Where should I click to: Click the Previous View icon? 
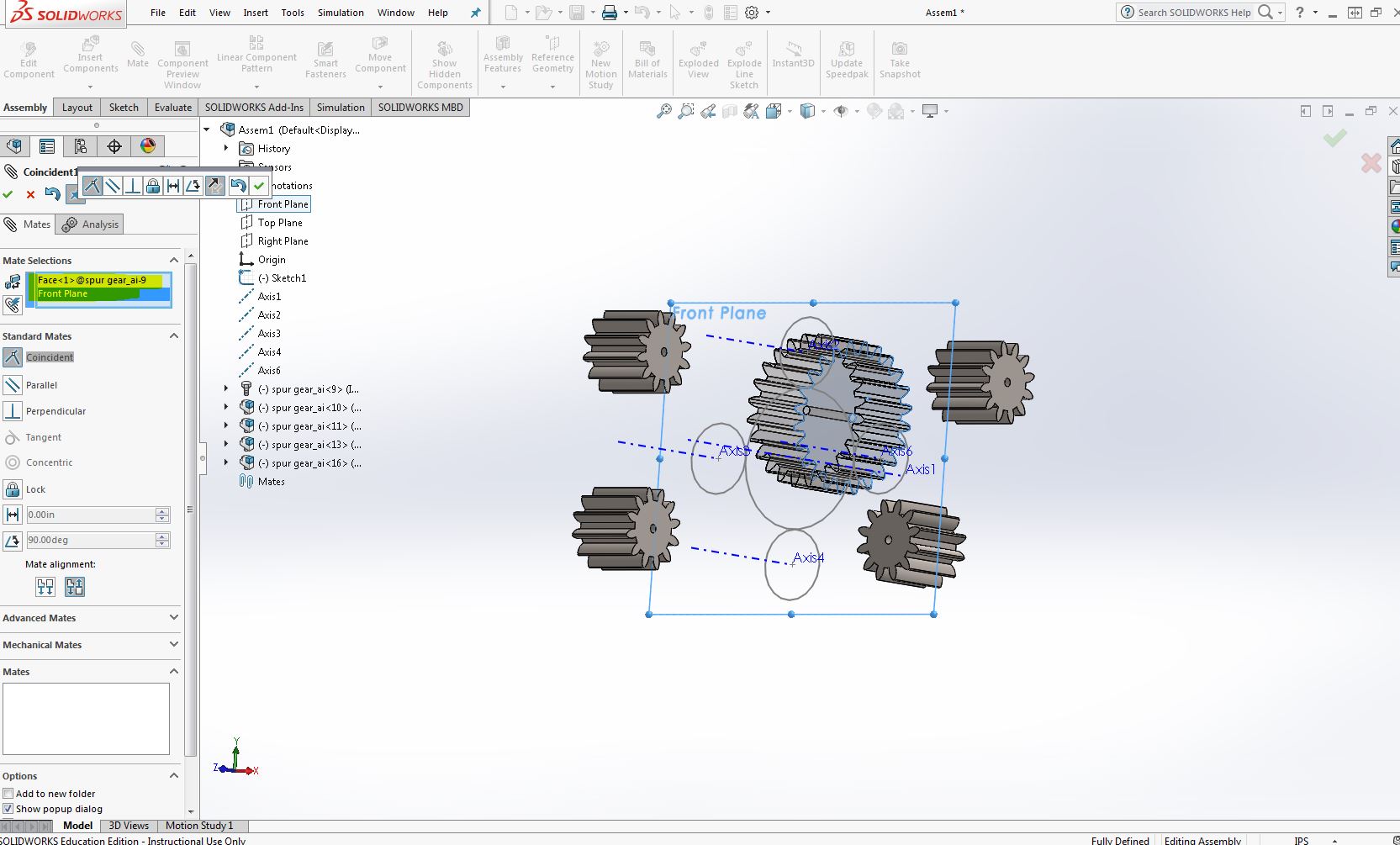[x=708, y=111]
